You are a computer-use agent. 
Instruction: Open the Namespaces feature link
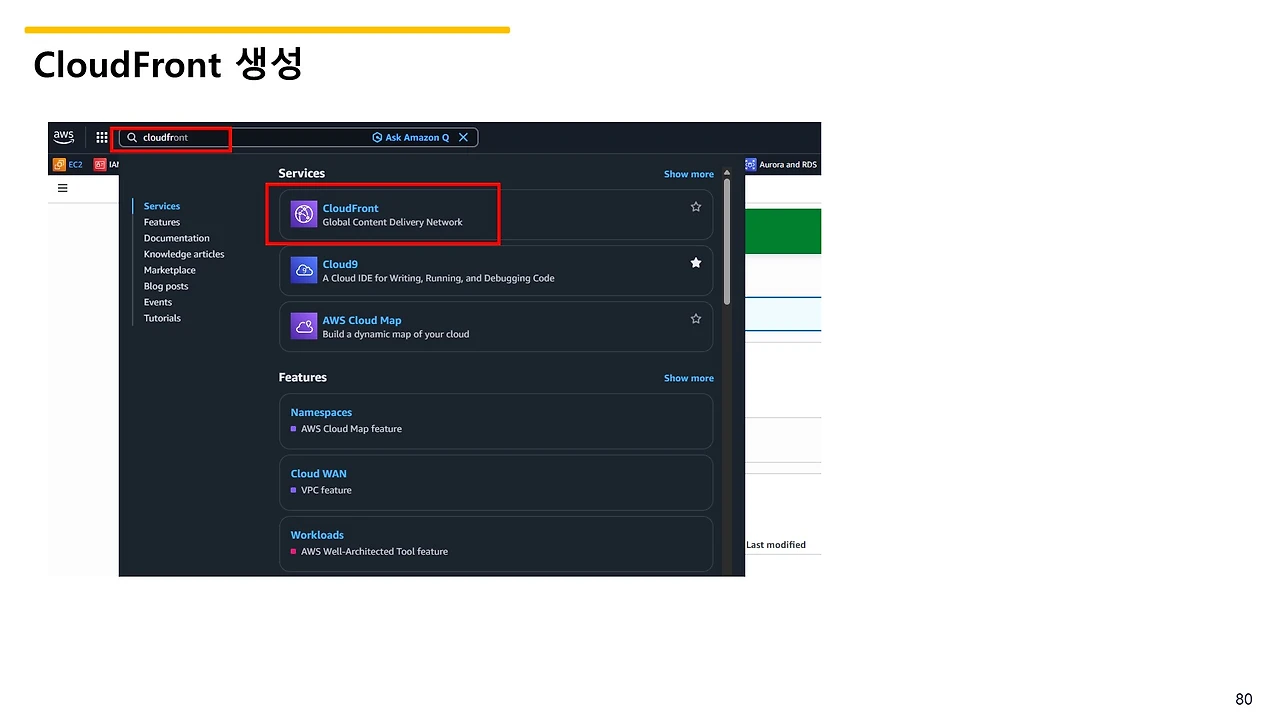click(x=321, y=412)
